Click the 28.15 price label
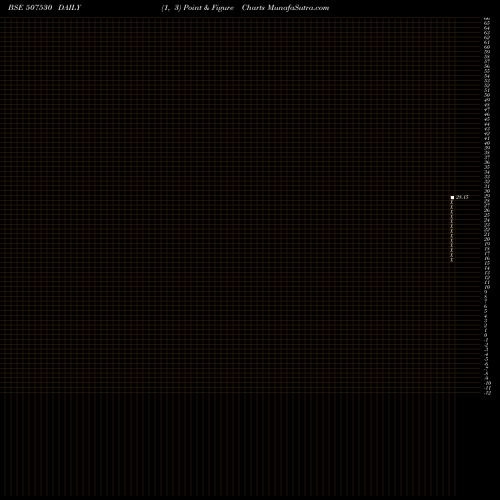 462,197
